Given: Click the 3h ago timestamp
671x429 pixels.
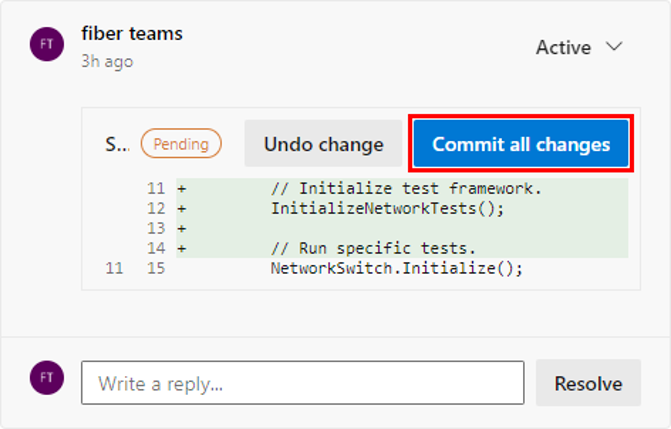Looking at the screenshot, I should pos(107,61).
